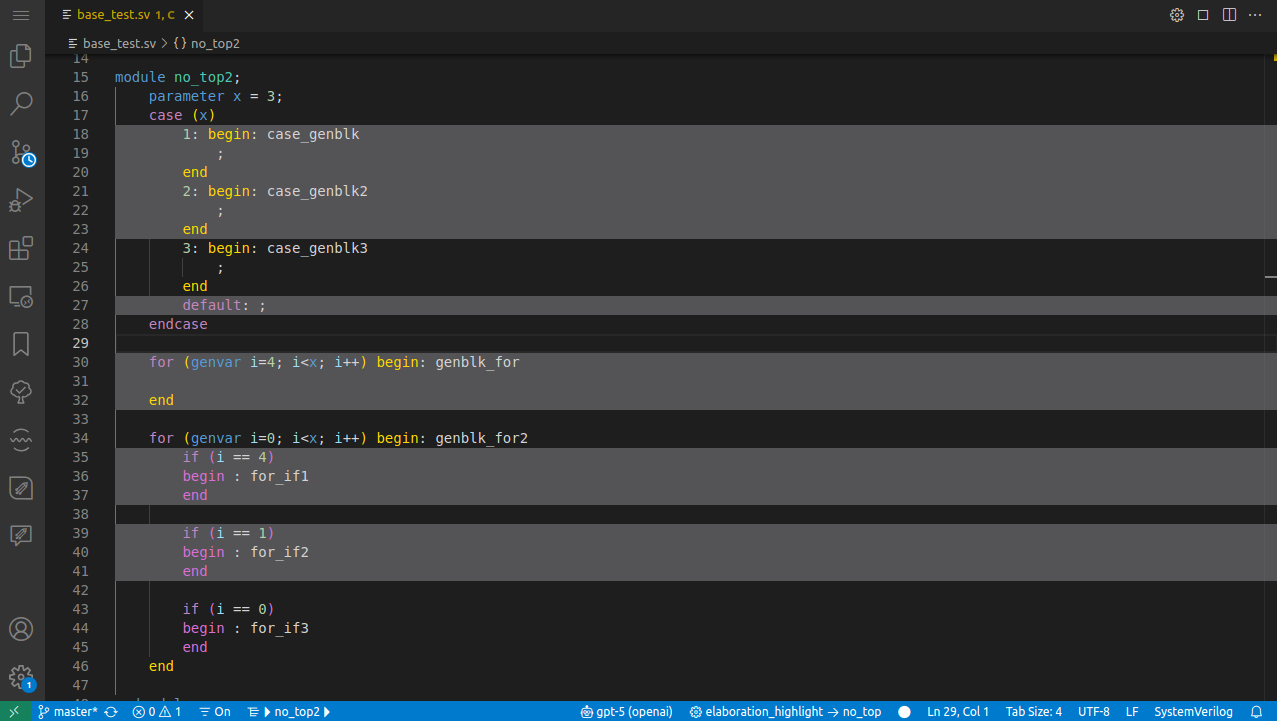Click 'Ln 29, Col 1' to go to line

(957, 711)
